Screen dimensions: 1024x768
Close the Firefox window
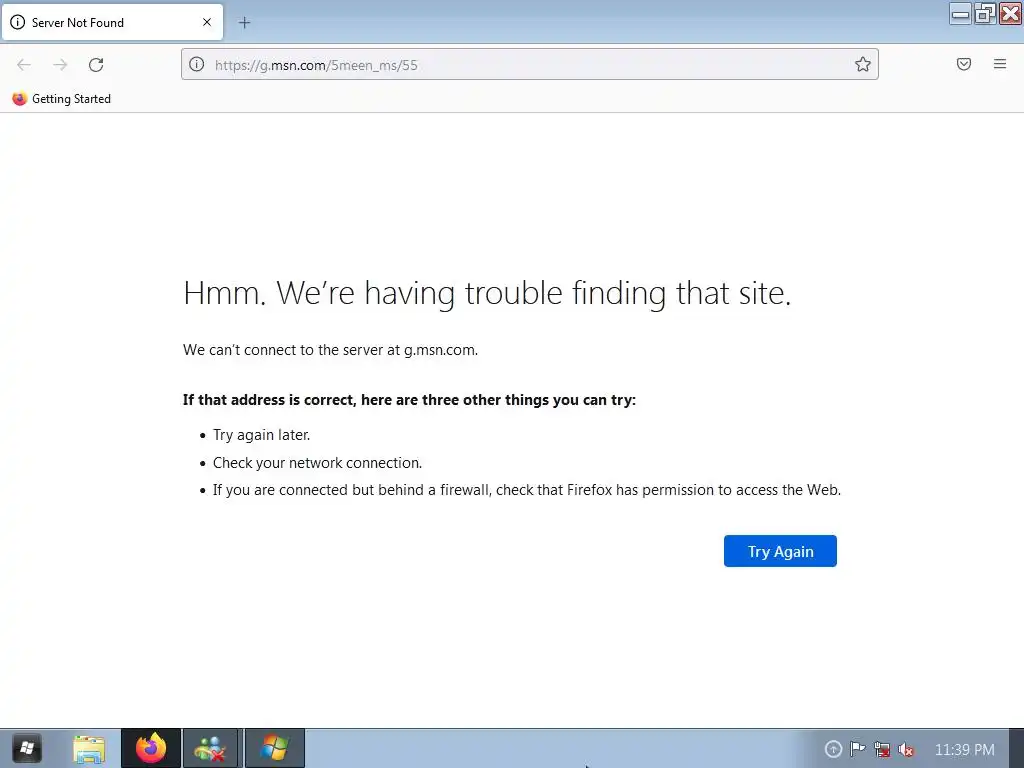pyautogui.click(x=1010, y=13)
